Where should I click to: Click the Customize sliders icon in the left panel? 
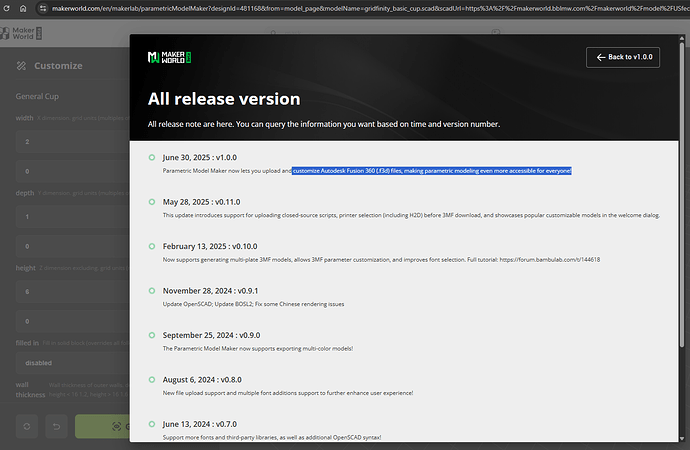pyautogui.click(x=20, y=65)
